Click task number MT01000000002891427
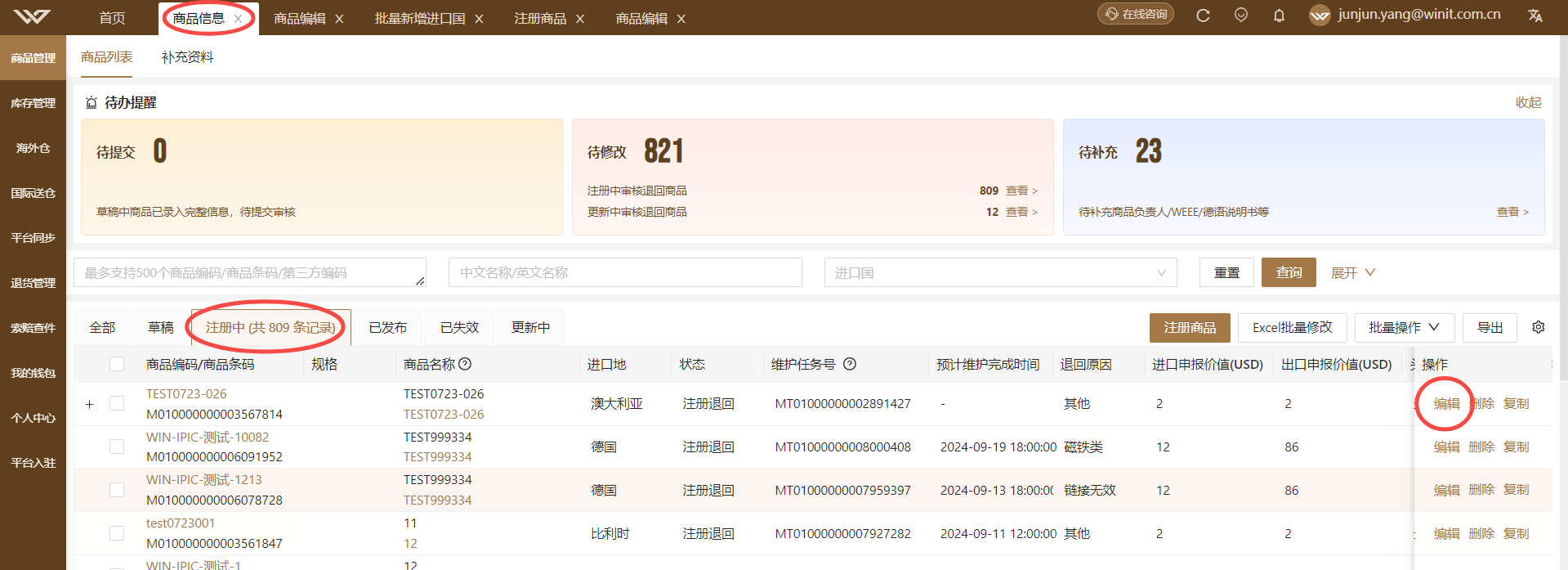The width and height of the screenshot is (1568, 570). tap(842, 403)
